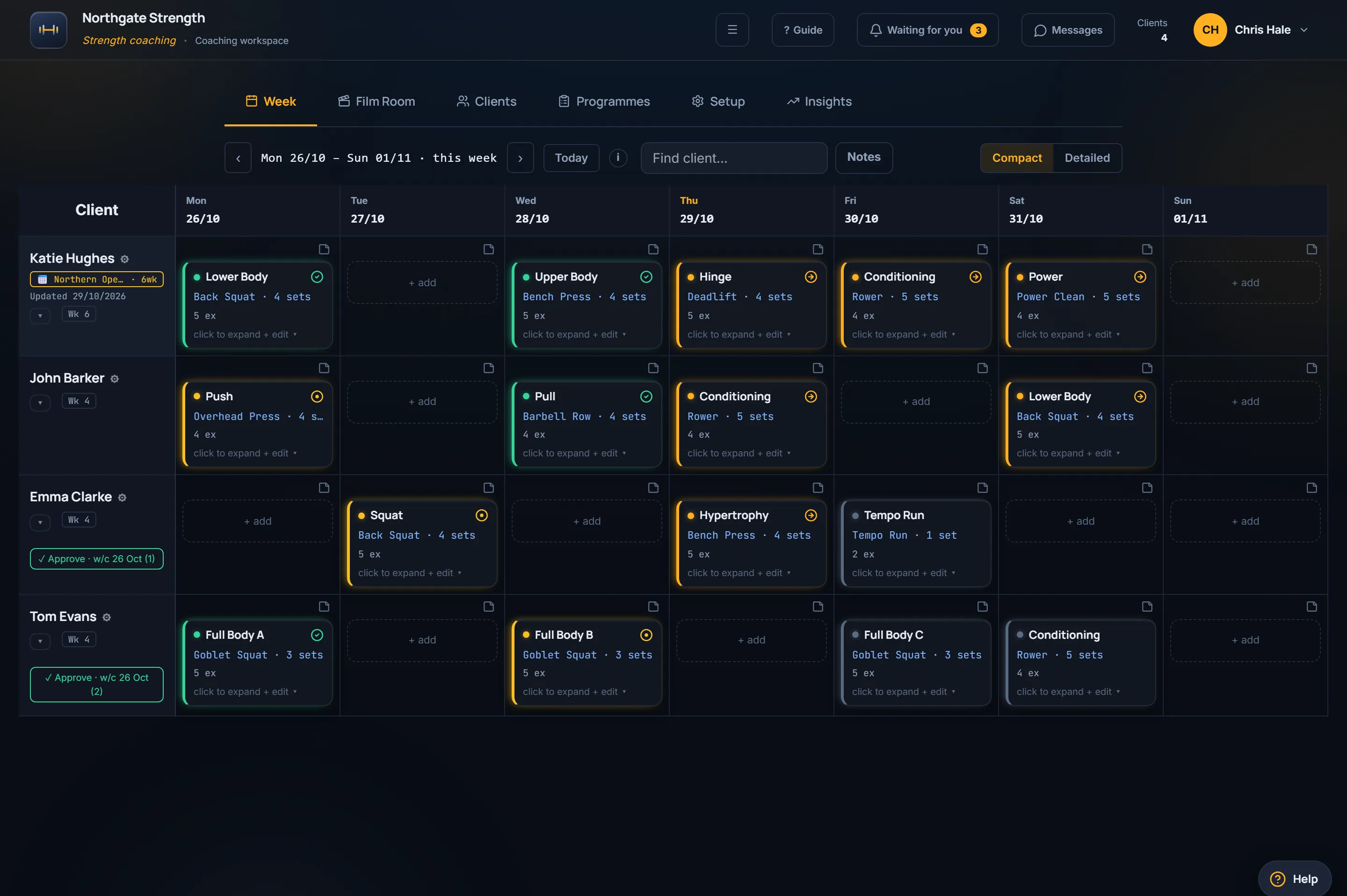Viewport: 1347px width, 896px height.
Task: Open note icon for Katie Hughes Monday
Action: coord(324,249)
